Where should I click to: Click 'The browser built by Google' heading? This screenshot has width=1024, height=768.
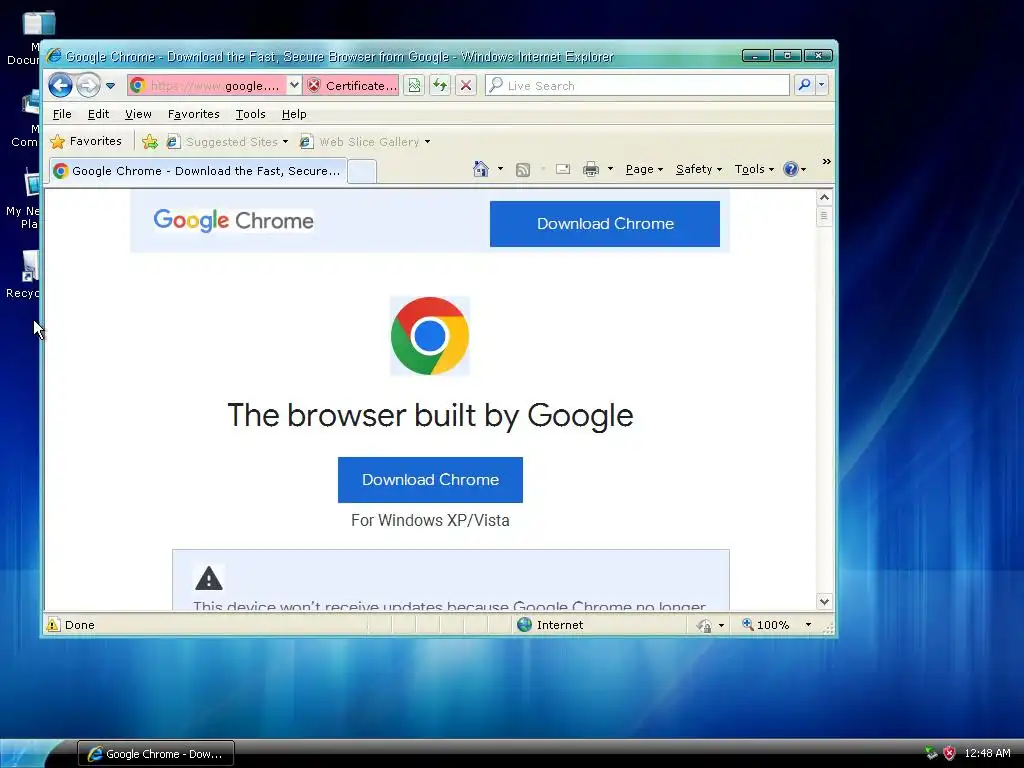[x=430, y=416]
